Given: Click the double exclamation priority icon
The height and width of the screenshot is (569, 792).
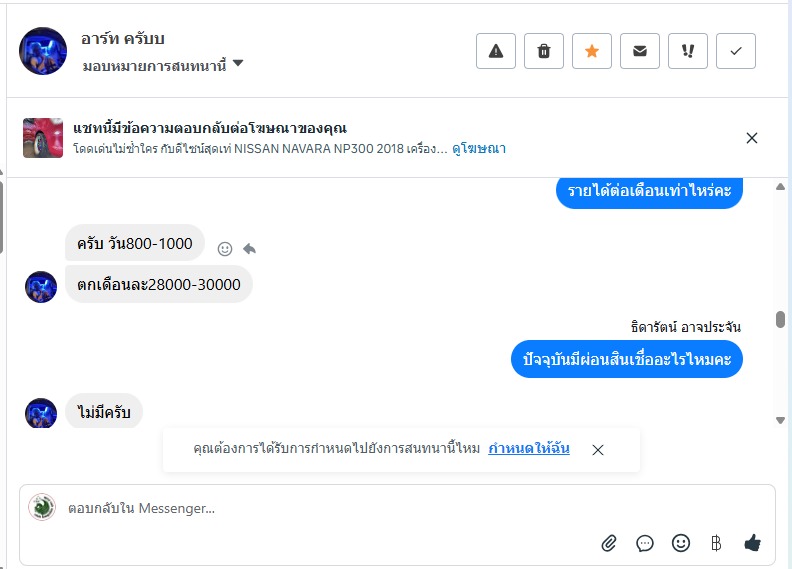Looking at the screenshot, I should pyautogui.click(x=688, y=51).
